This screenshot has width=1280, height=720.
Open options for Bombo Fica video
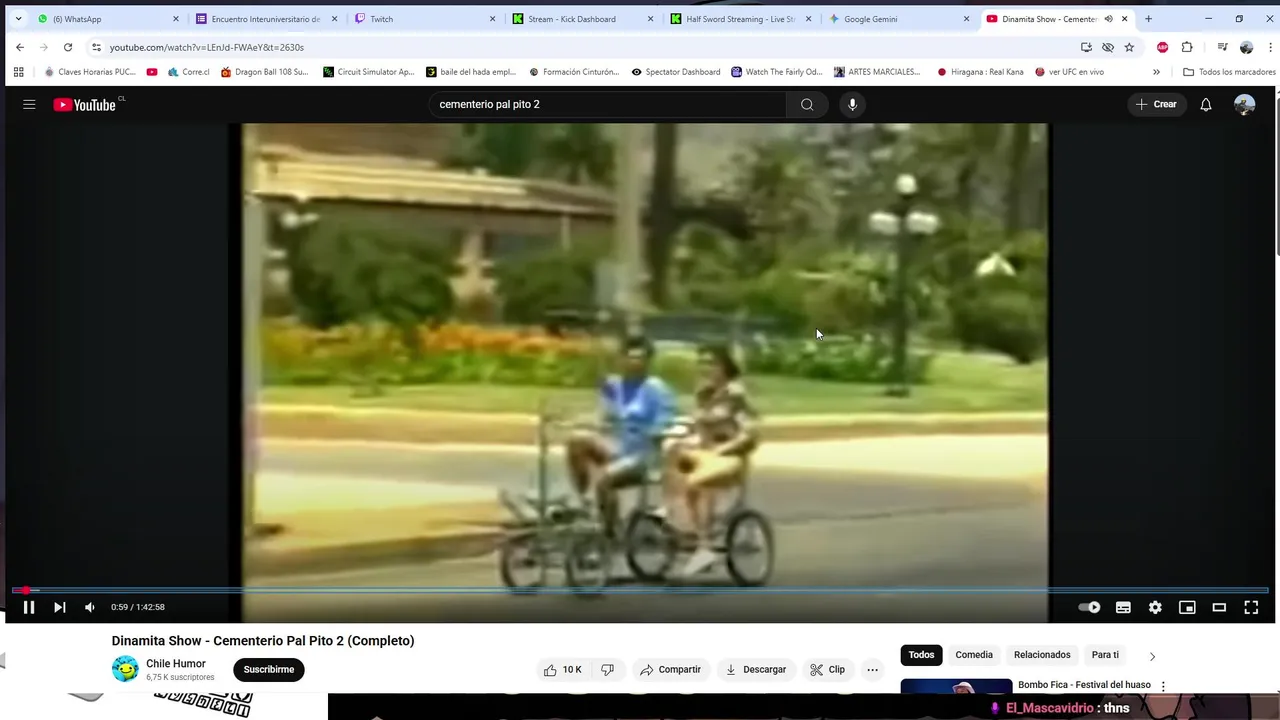tap(1163, 686)
